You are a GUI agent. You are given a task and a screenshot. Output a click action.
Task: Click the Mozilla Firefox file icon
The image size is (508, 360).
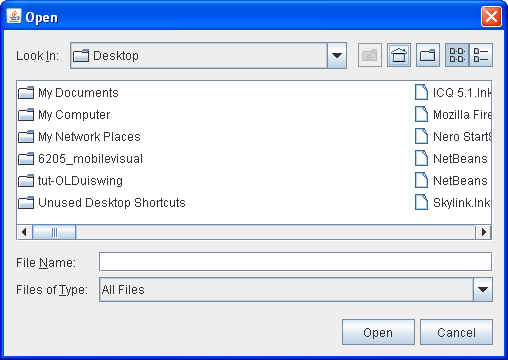pyautogui.click(x=421, y=114)
